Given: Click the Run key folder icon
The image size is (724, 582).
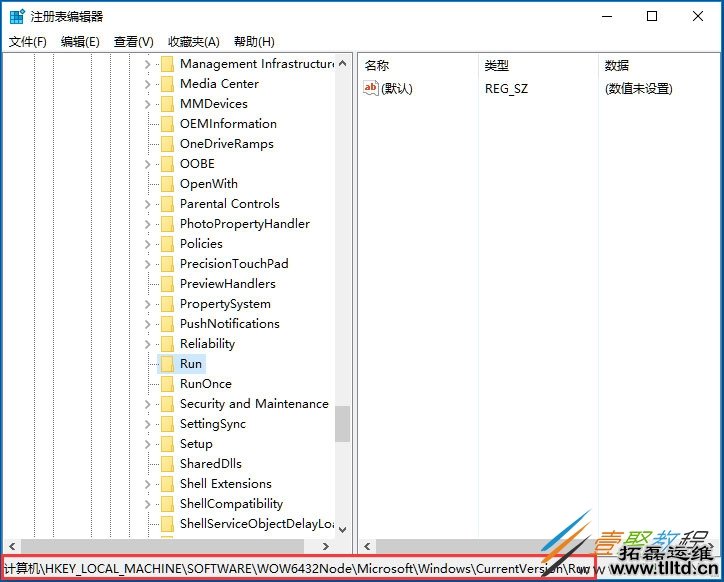Looking at the screenshot, I should pyautogui.click(x=167, y=364).
